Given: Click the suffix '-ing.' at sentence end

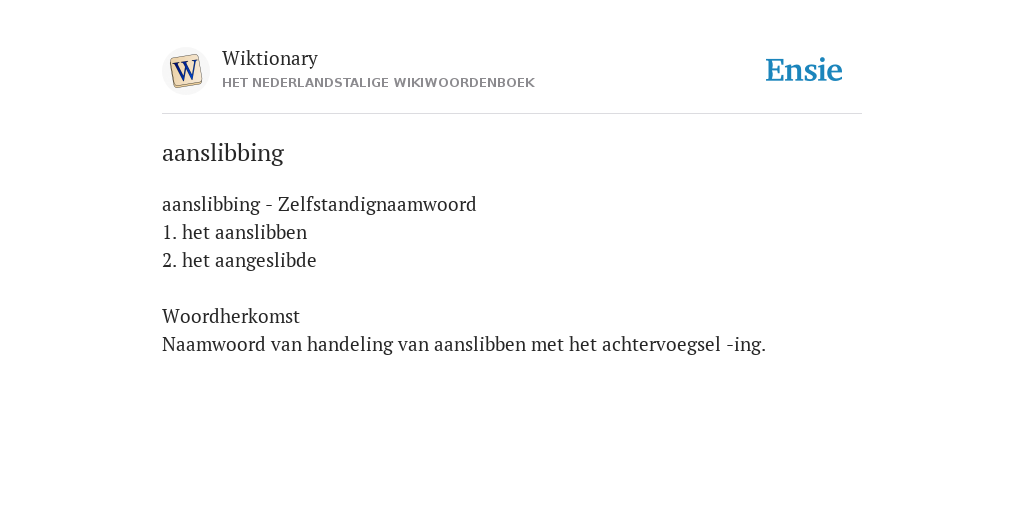Looking at the screenshot, I should pyautogui.click(x=746, y=345).
